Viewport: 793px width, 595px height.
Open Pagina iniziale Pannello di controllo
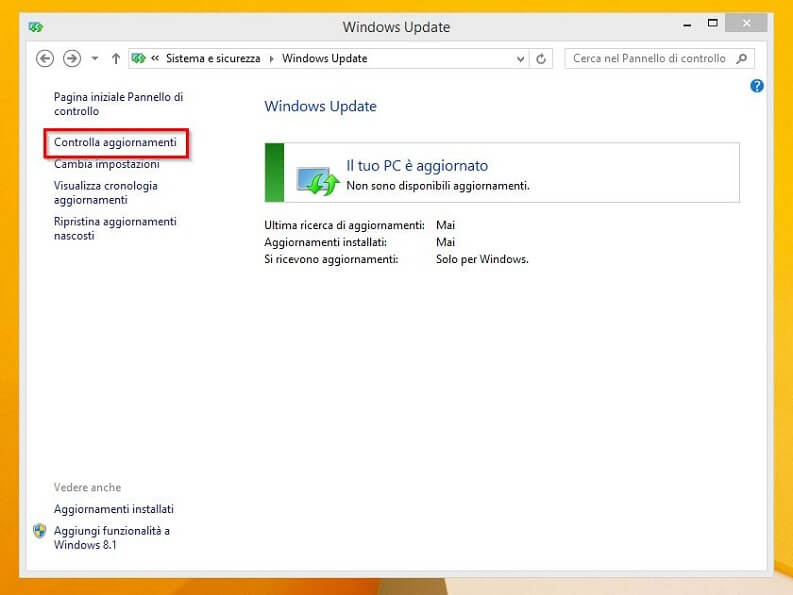pyautogui.click(x=118, y=104)
